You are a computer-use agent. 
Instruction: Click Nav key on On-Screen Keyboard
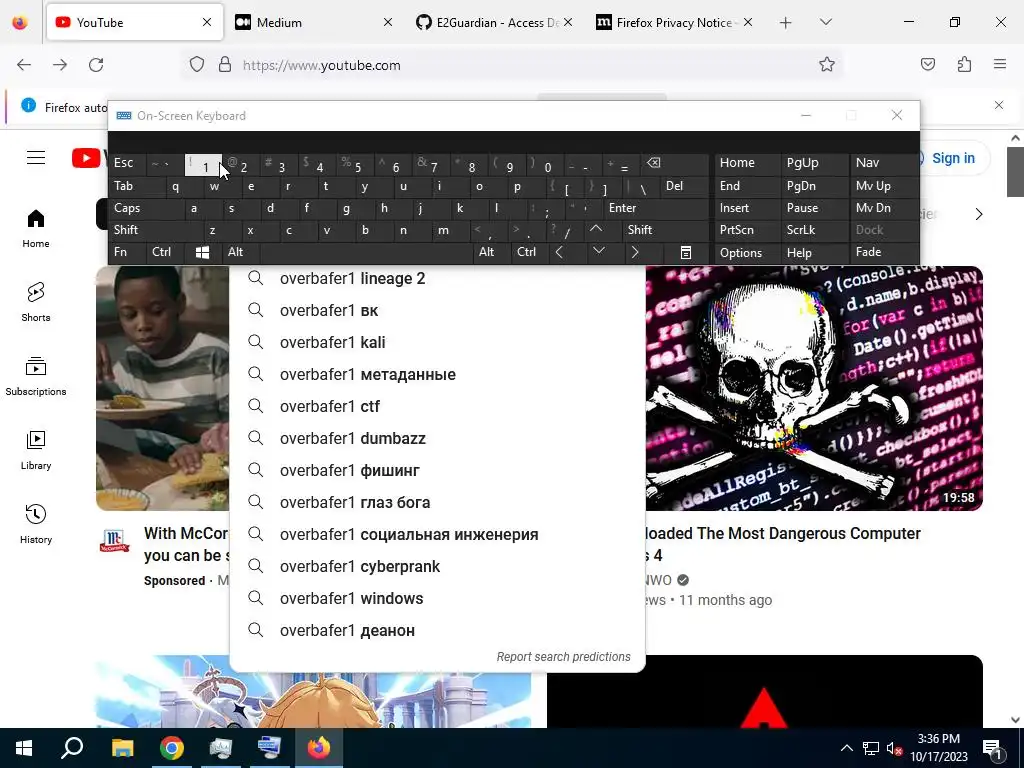[x=884, y=164]
